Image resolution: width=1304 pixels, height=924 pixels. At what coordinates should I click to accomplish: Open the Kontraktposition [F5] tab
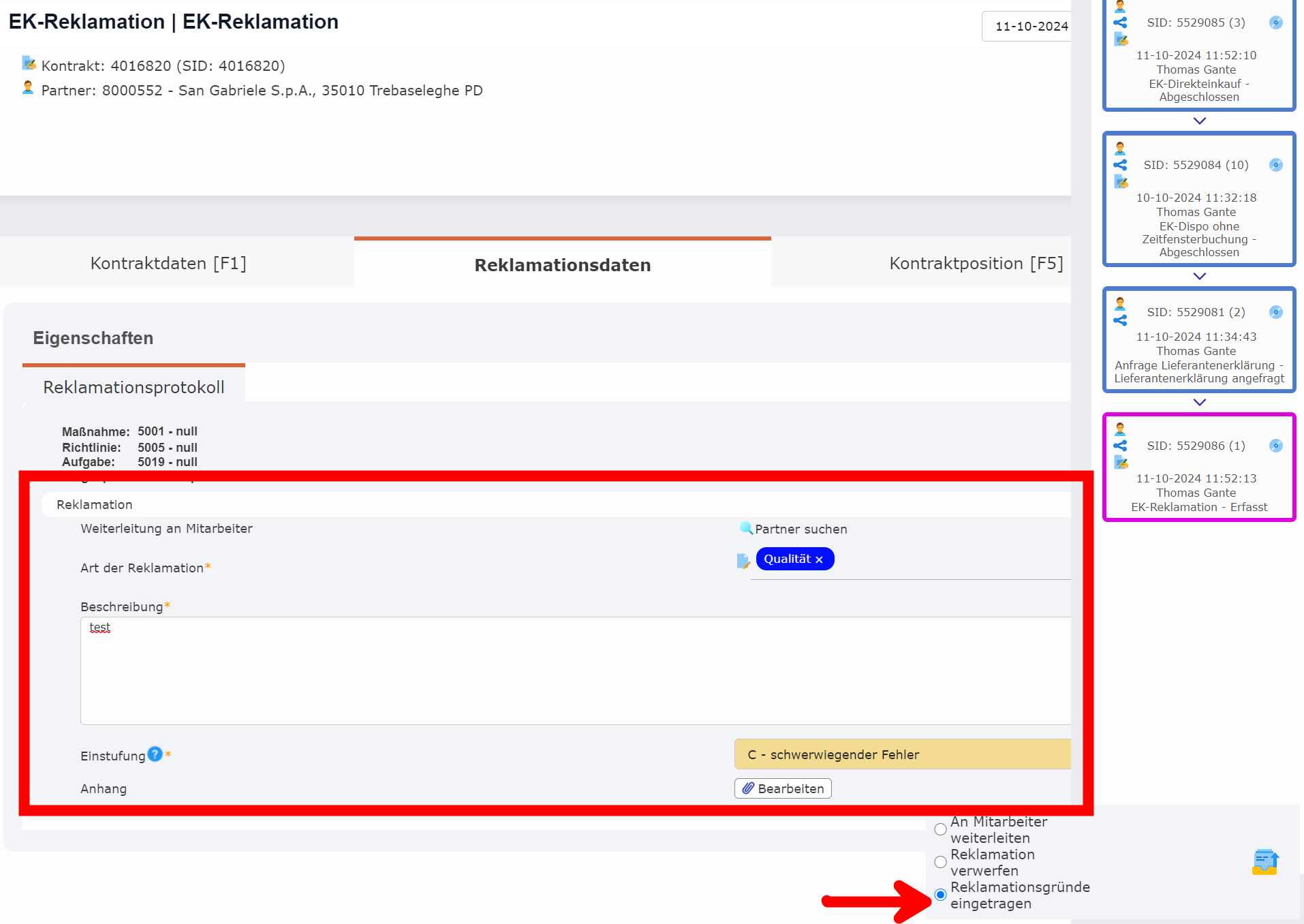(976, 262)
